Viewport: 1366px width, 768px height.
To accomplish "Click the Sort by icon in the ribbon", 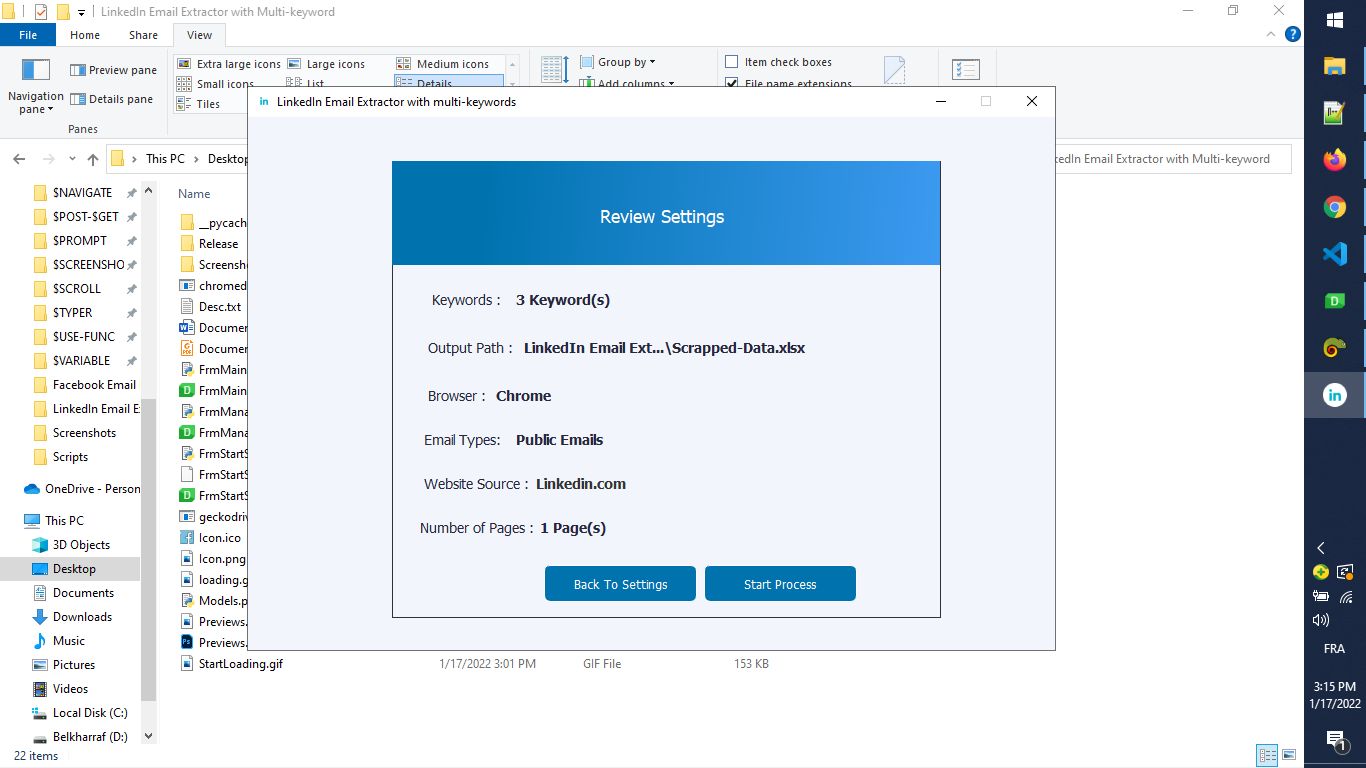I will (x=555, y=70).
